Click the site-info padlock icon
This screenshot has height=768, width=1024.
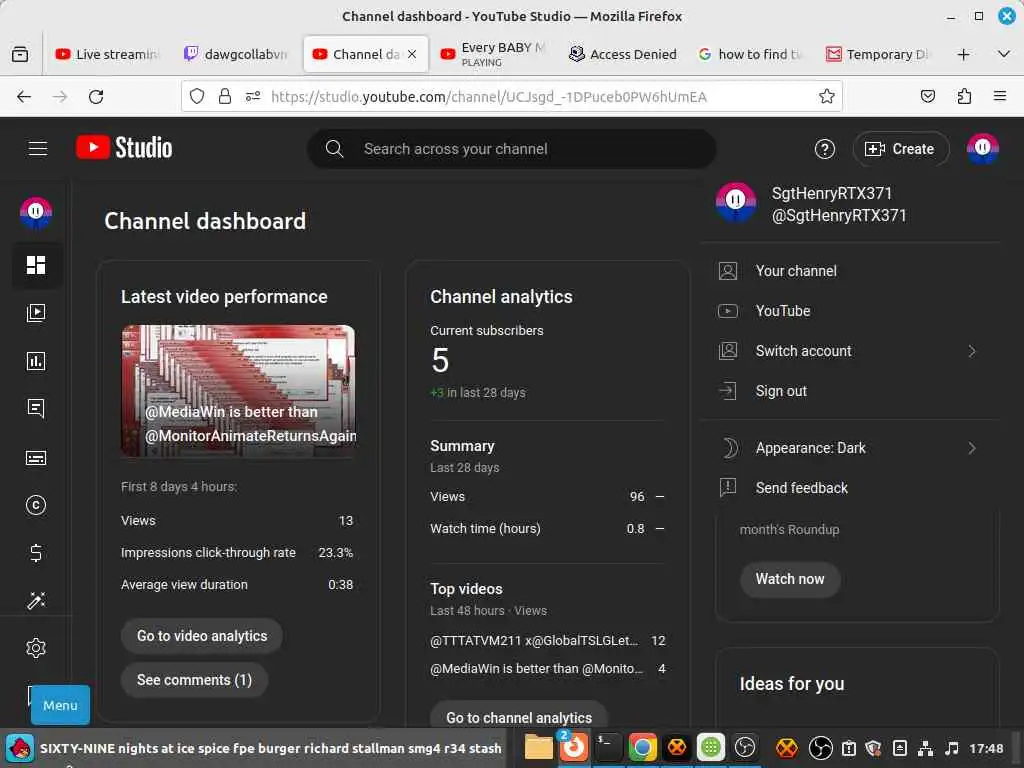point(225,97)
